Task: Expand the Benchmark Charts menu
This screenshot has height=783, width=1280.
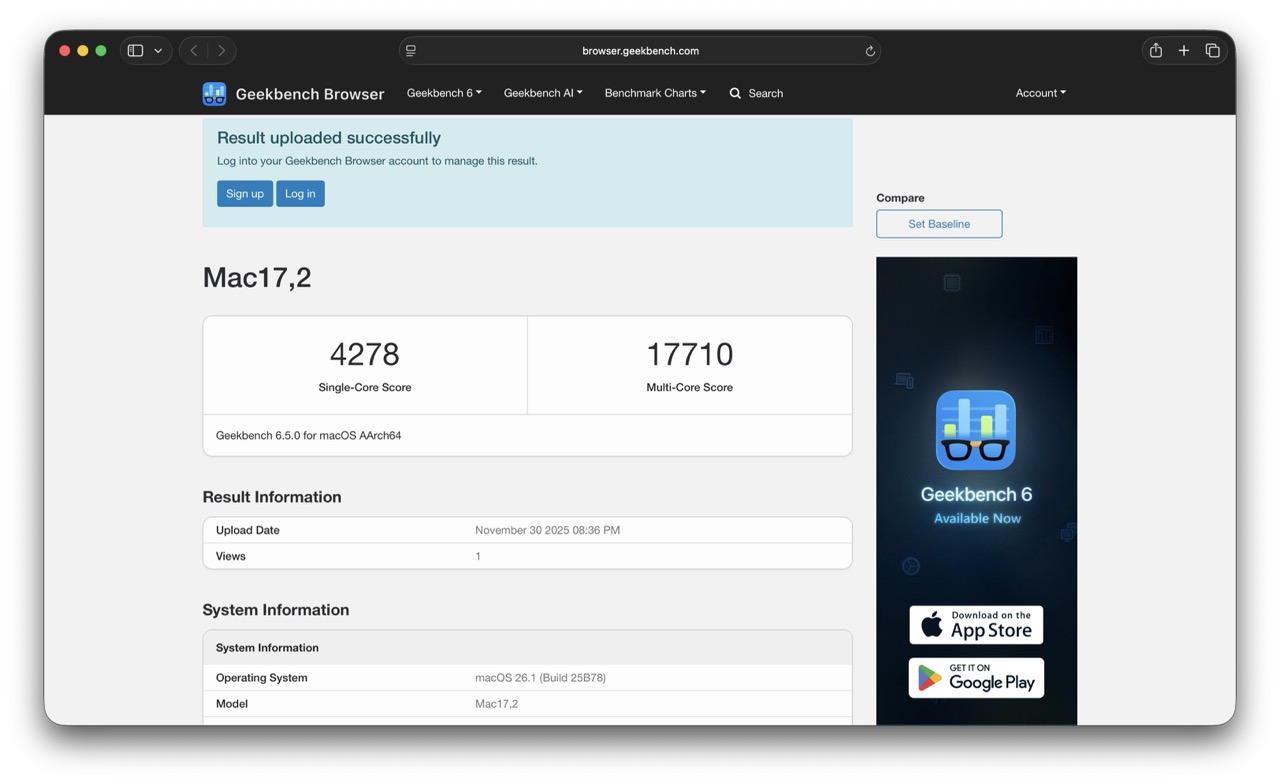Action: click(655, 93)
